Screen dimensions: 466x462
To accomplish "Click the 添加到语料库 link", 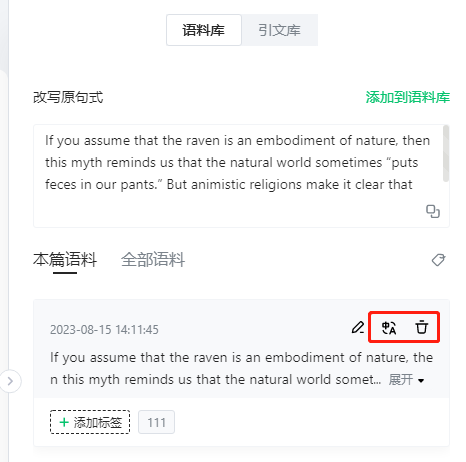I will (x=408, y=97).
